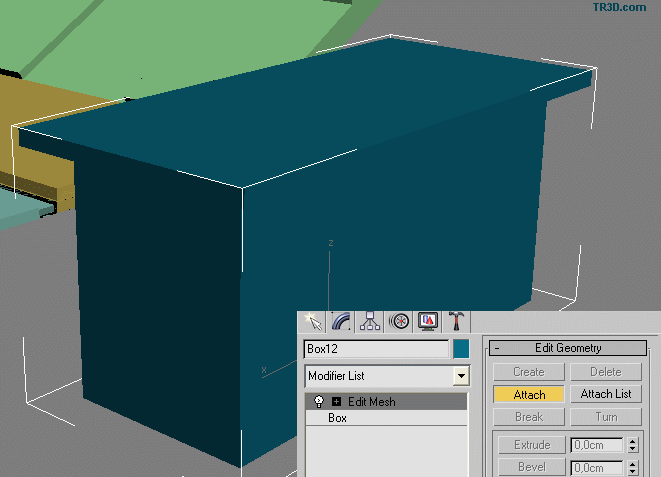Click the Attach List button

[606, 394]
